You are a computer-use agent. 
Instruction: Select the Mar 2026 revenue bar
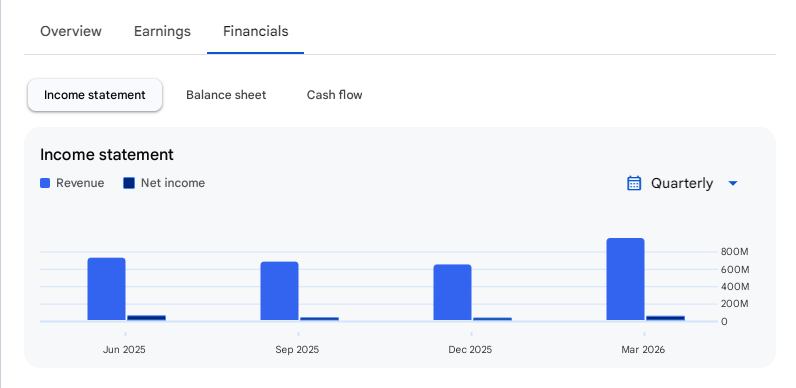point(625,279)
